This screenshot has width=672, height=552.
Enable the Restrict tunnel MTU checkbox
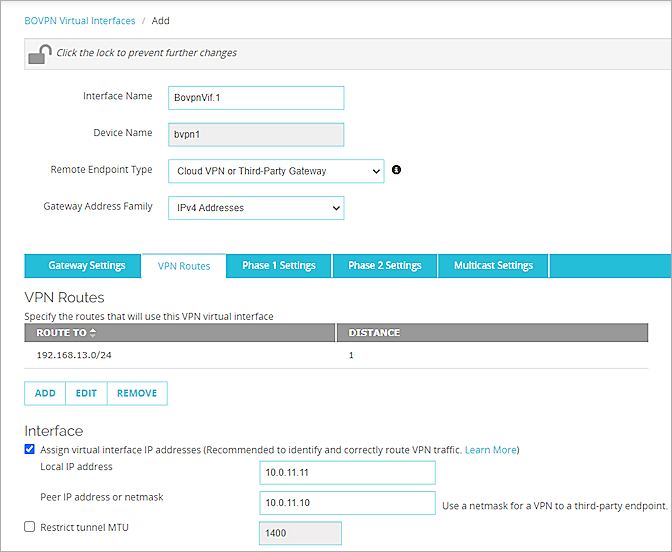click(29, 527)
